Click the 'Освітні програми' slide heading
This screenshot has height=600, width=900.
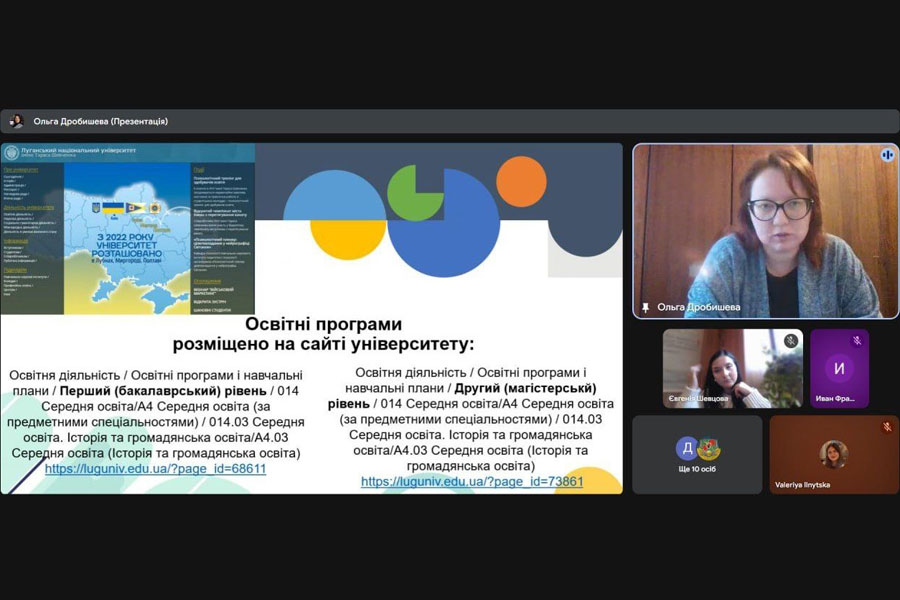coord(324,324)
